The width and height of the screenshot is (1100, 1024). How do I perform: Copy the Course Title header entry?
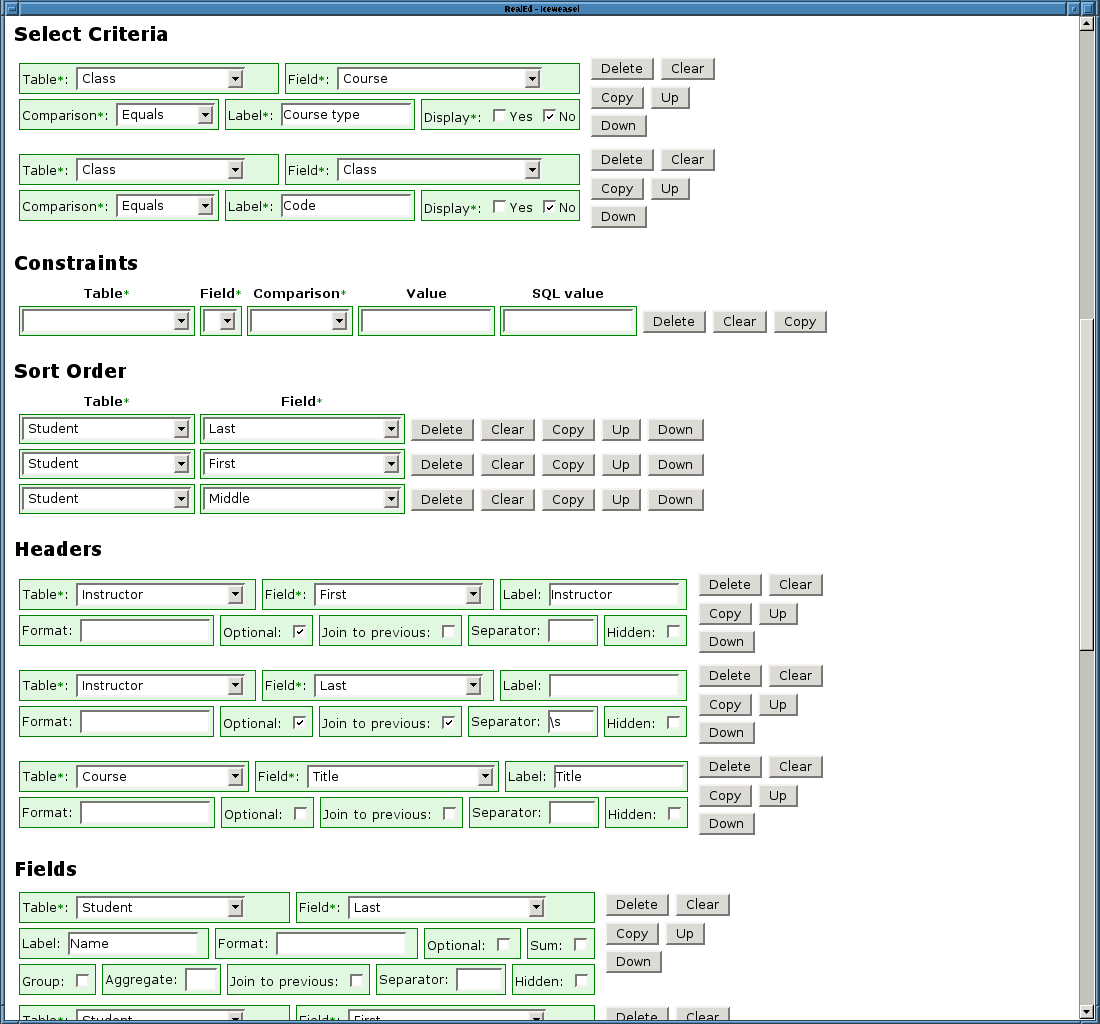(724, 796)
